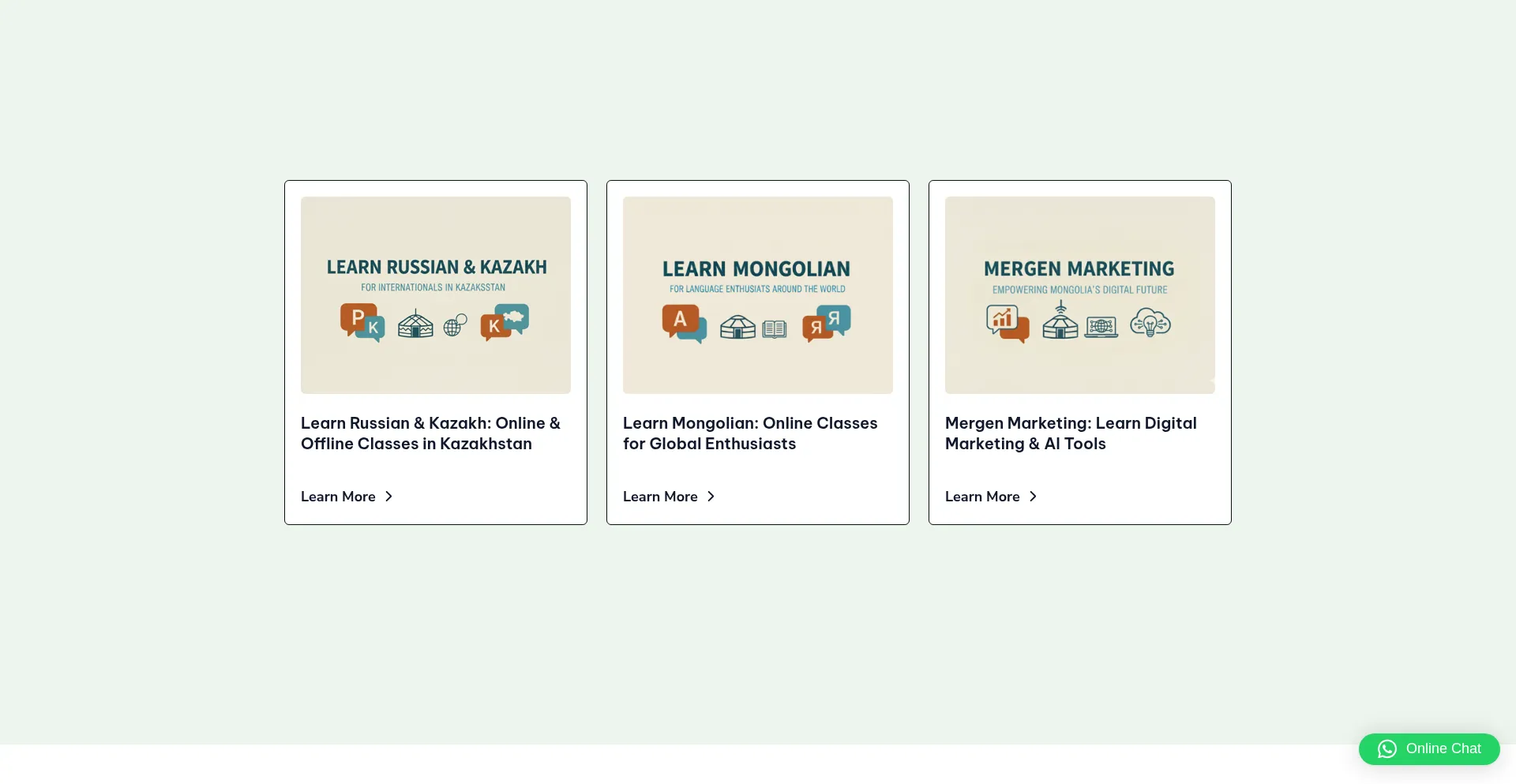Click the globe icon in Russian & Kazakh banner
Screen dimensions: 1516x784
(x=455, y=324)
